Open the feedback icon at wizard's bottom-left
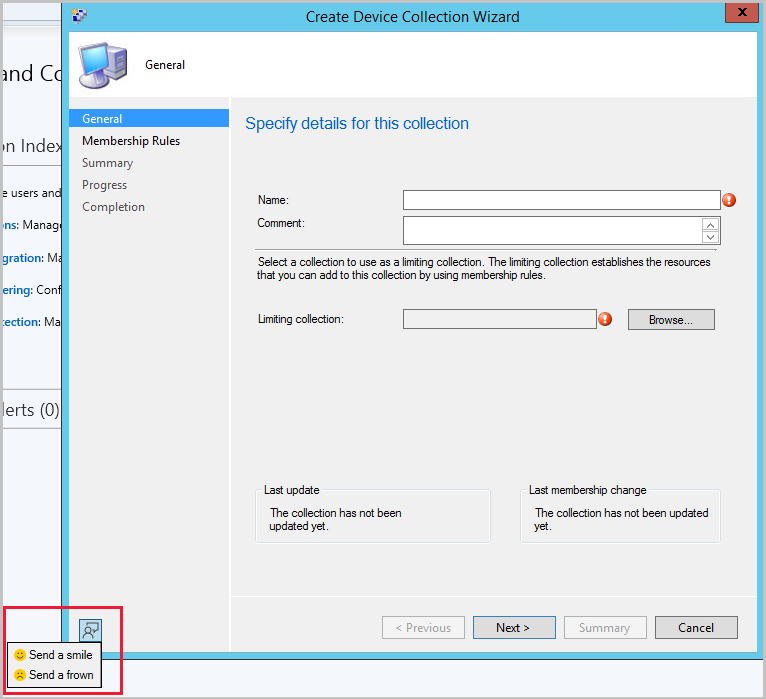Screen dimensions: 766x699 pos(90,630)
